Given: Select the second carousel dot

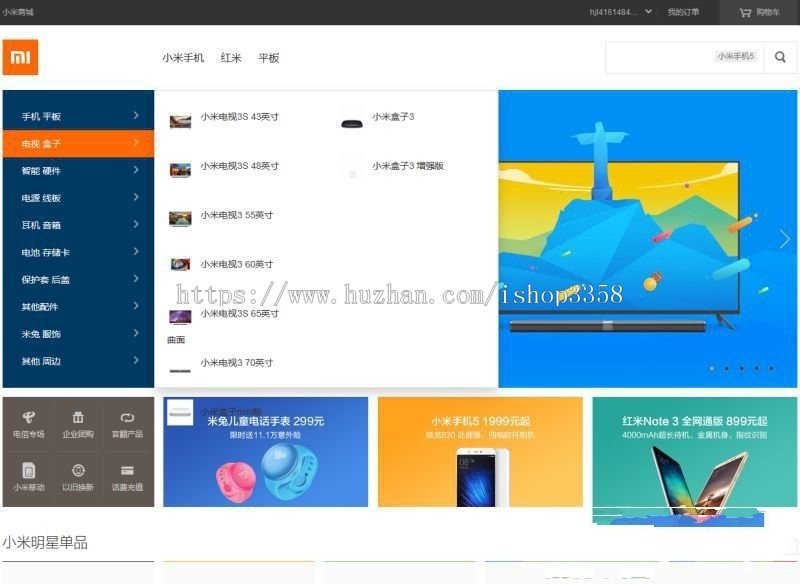Looking at the screenshot, I should (x=727, y=368).
